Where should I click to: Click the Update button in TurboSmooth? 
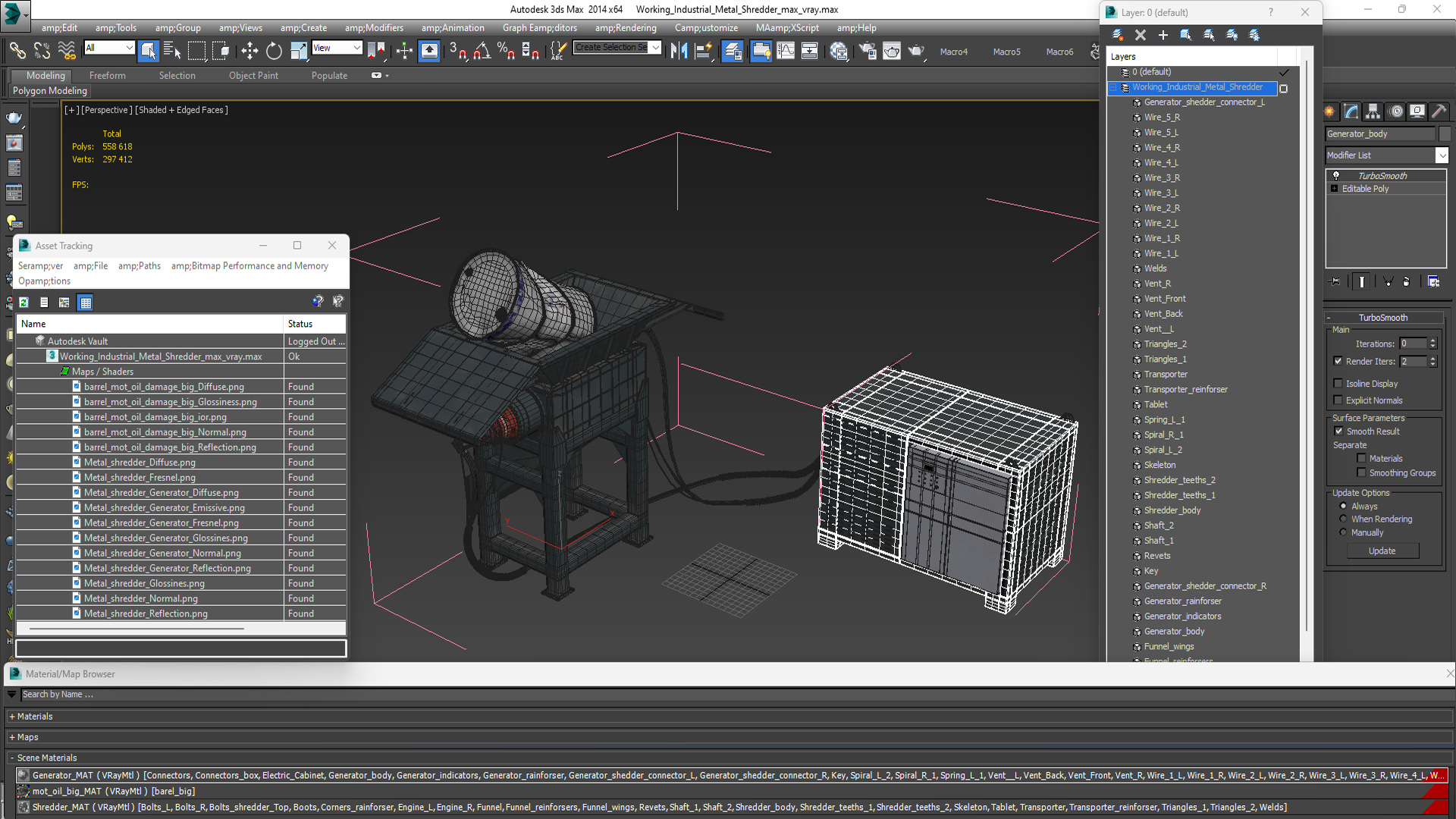pyautogui.click(x=1382, y=551)
